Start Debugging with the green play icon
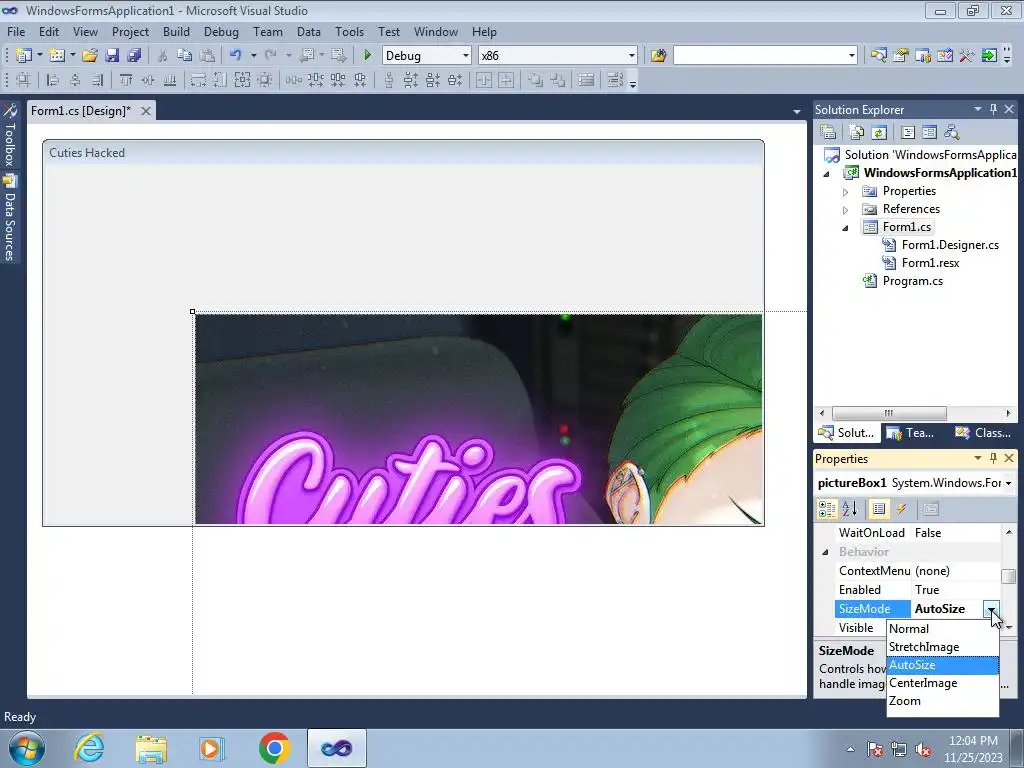1024x768 pixels. 367,56
